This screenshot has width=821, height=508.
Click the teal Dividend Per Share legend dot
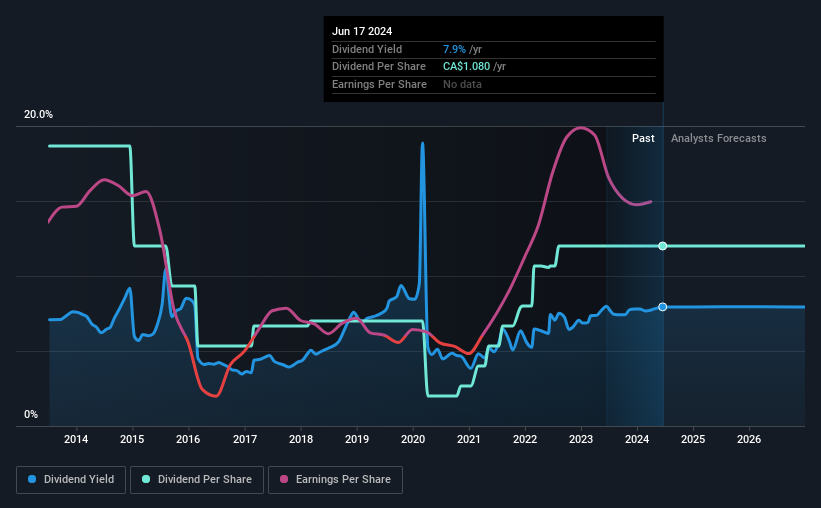[x=146, y=479]
